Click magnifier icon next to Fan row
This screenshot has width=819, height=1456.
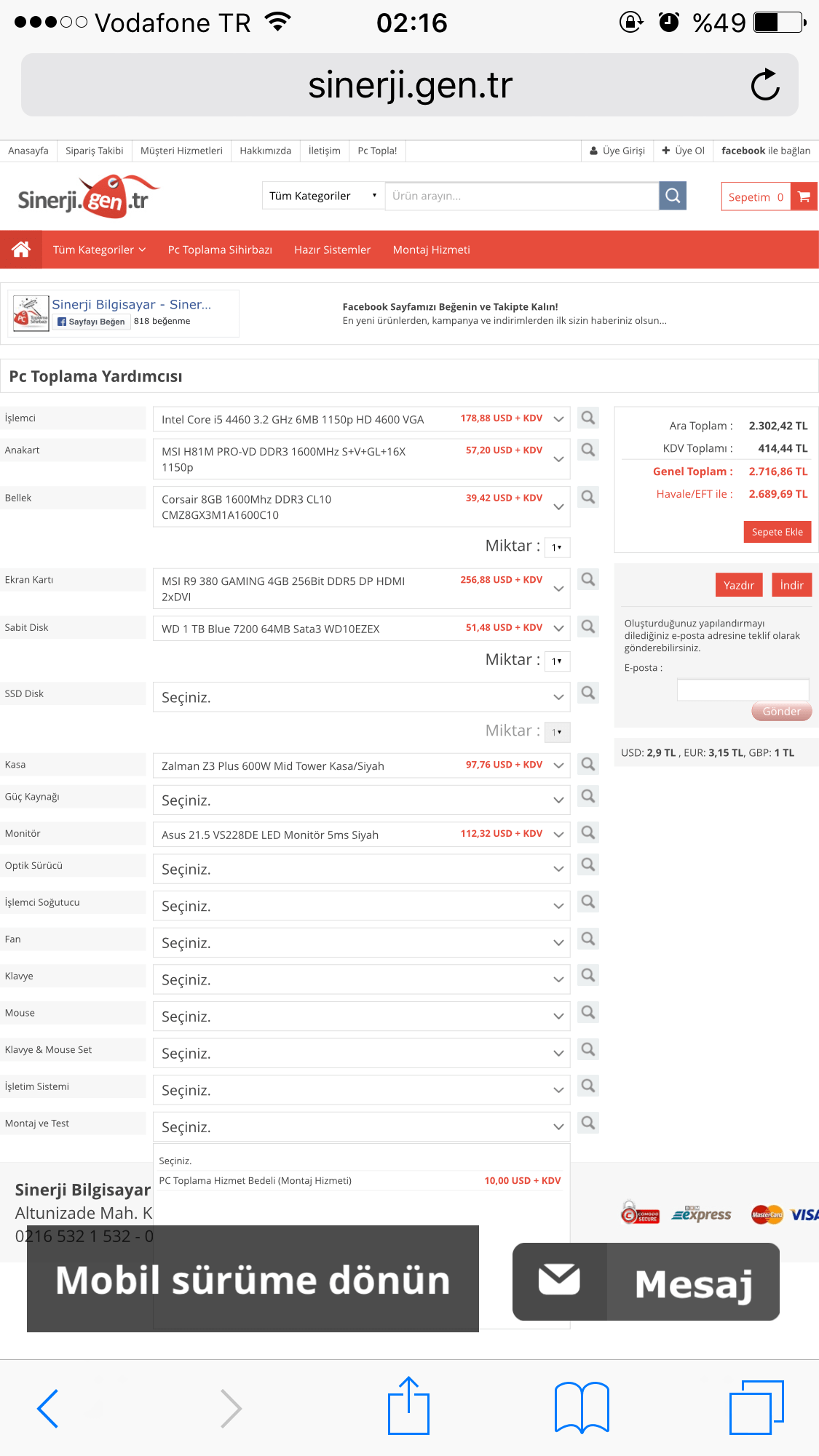pos(588,939)
